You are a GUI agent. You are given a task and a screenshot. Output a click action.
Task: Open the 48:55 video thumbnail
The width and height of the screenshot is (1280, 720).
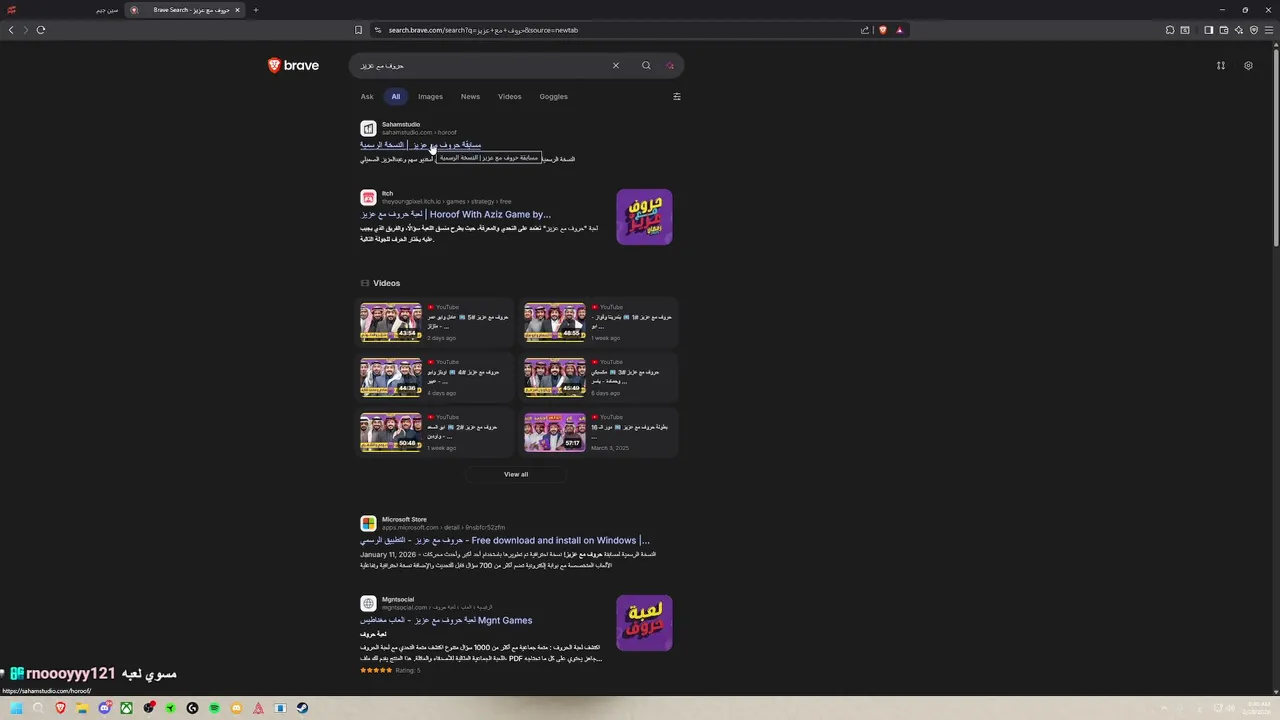coord(555,322)
